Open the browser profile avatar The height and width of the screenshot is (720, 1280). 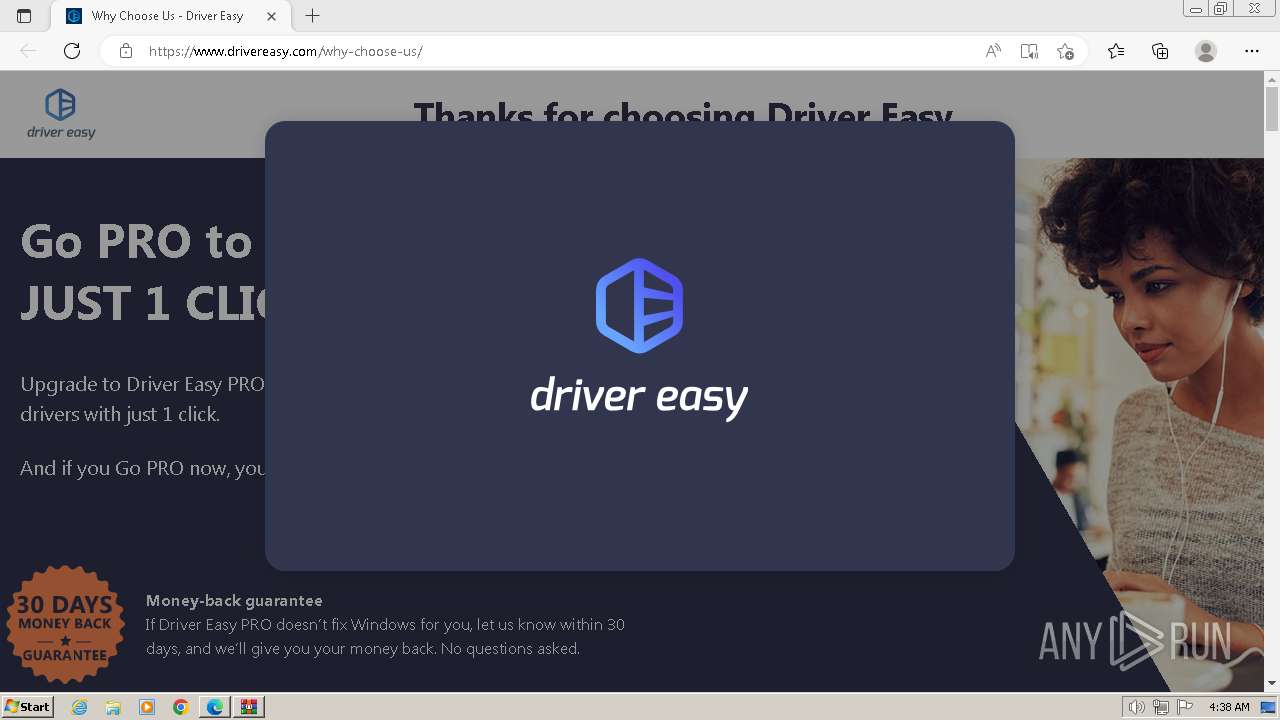click(1206, 51)
